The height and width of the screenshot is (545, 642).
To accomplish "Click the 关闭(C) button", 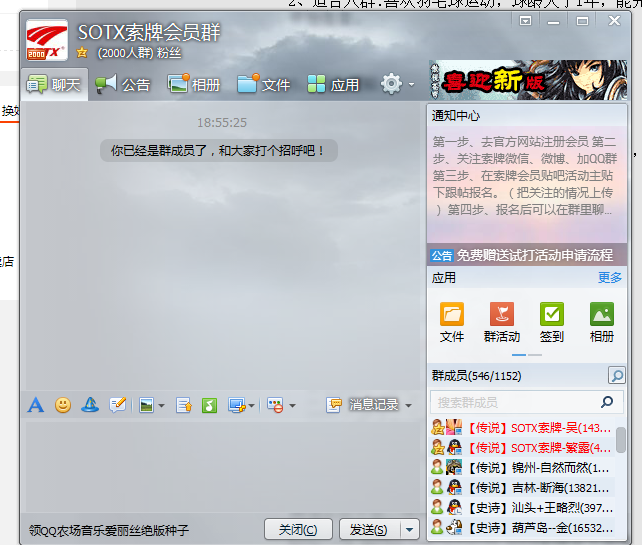I will click(x=298, y=530).
